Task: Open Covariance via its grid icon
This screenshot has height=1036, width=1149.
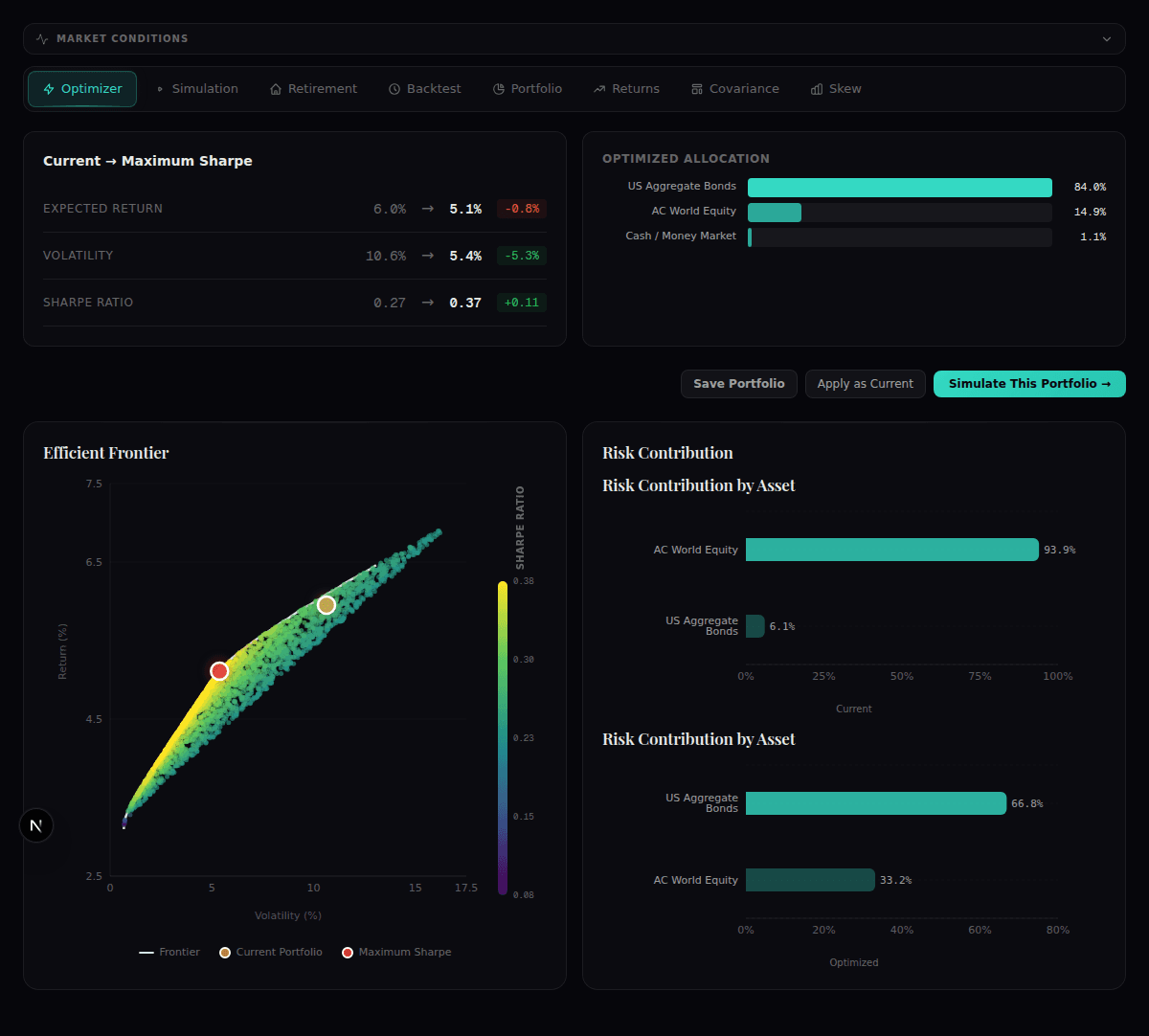Action: tap(698, 88)
